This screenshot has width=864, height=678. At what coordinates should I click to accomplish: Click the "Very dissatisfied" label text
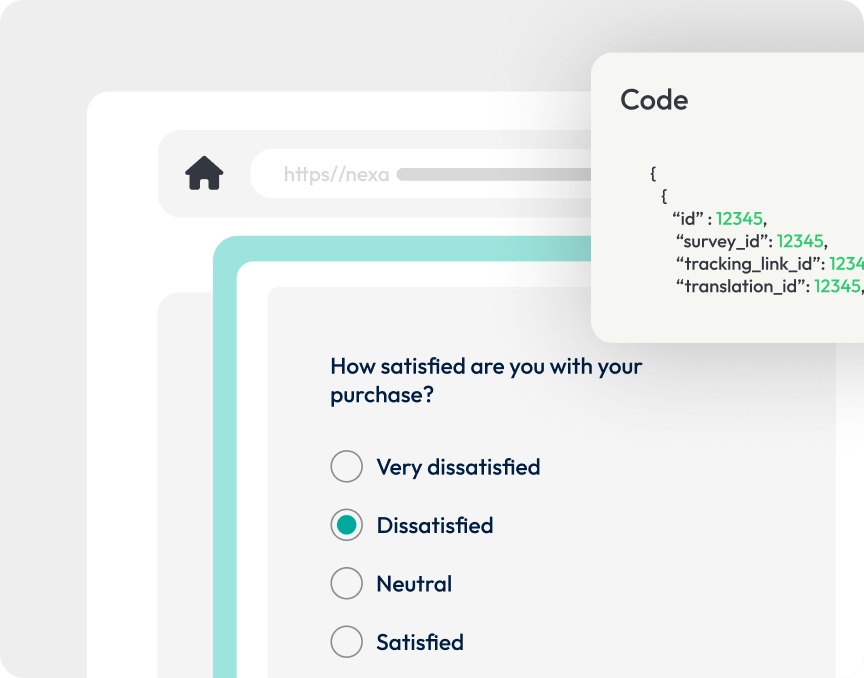click(458, 467)
